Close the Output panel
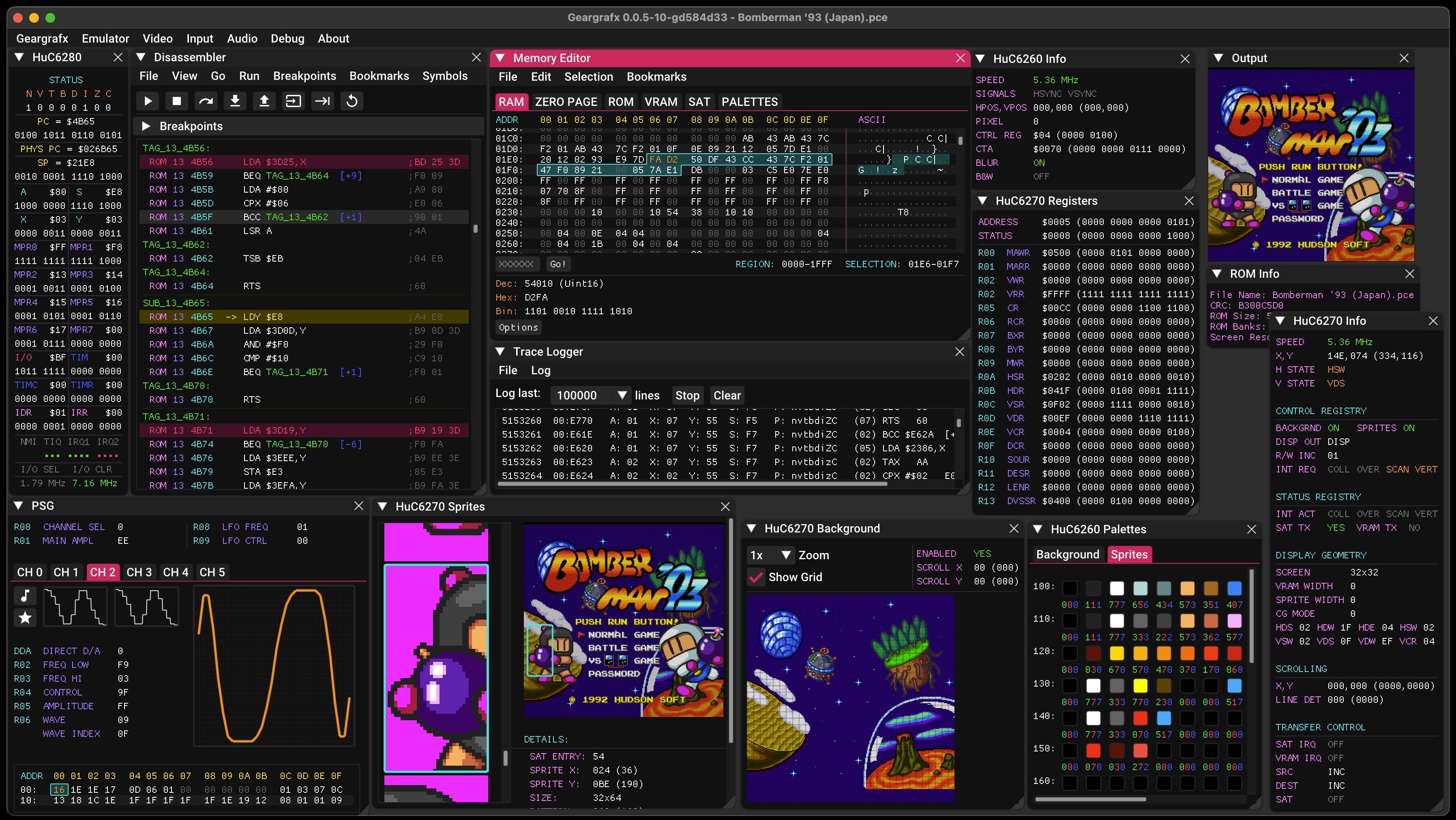Image resolution: width=1456 pixels, height=820 pixels. tap(1404, 58)
